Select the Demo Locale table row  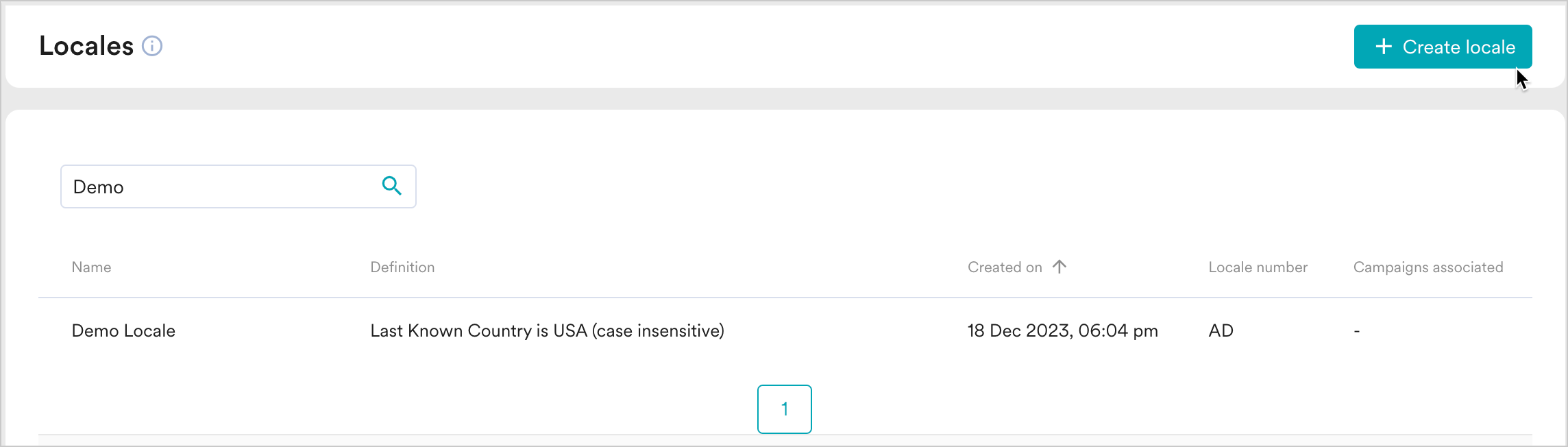click(x=785, y=330)
